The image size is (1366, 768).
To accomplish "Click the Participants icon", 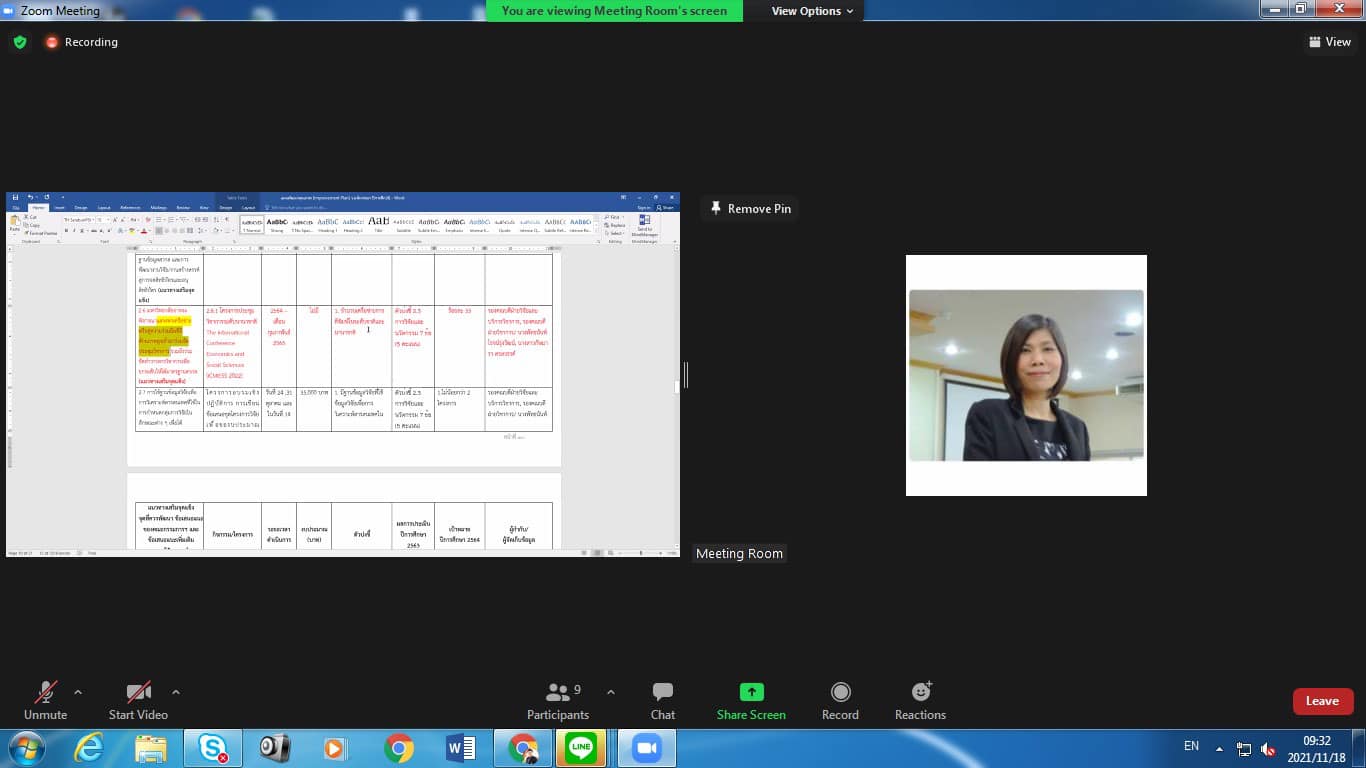I will 558,693.
